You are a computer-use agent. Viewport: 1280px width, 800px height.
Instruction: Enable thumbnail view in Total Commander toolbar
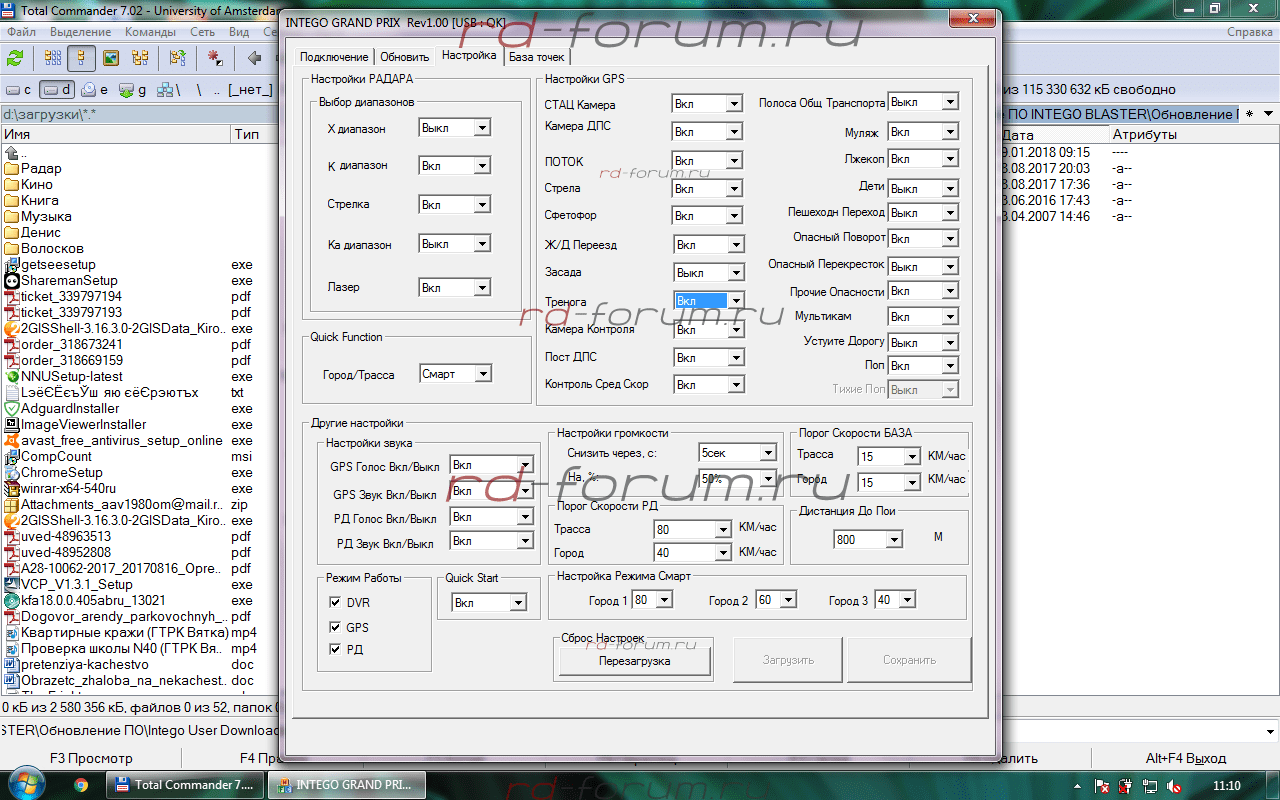[x=110, y=58]
